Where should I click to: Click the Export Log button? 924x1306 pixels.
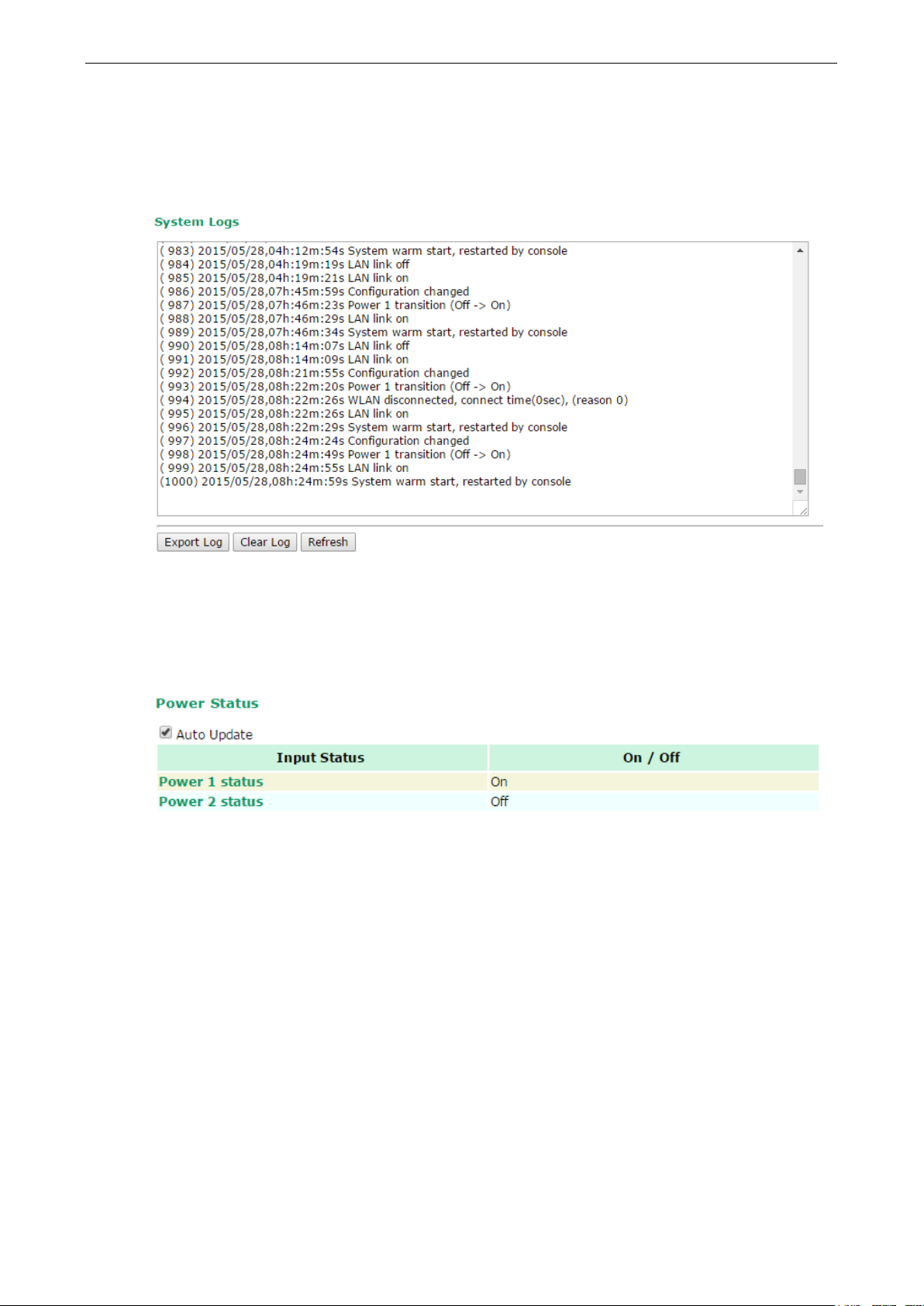point(193,542)
